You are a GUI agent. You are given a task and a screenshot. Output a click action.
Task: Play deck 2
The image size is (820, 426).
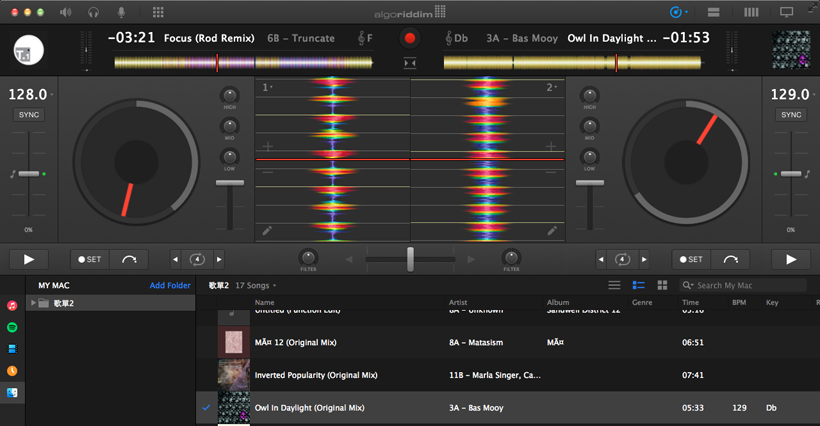(791, 259)
